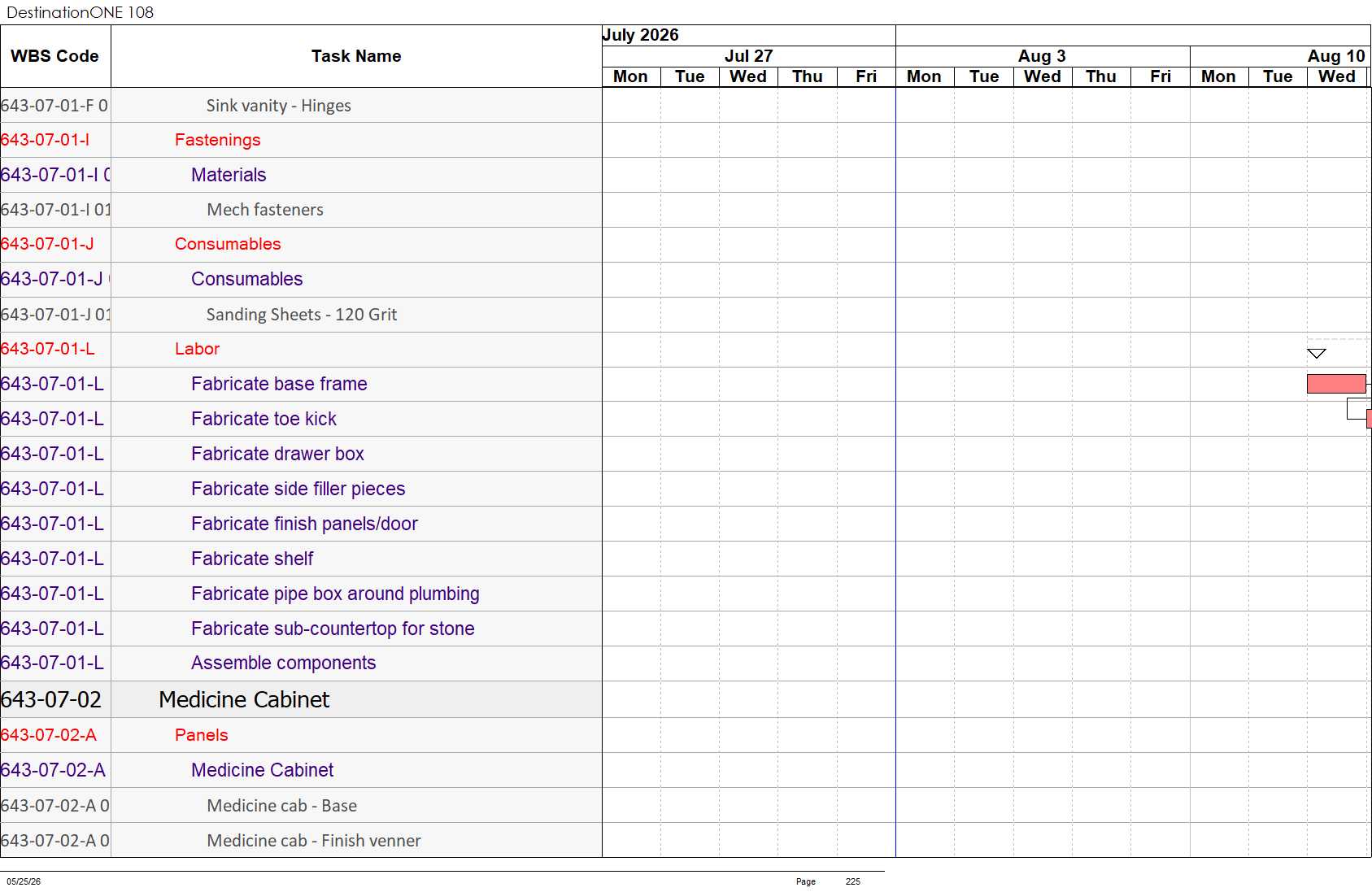Click the July 2026 month header
Viewport: 1372px width, 892px height.
641,35
